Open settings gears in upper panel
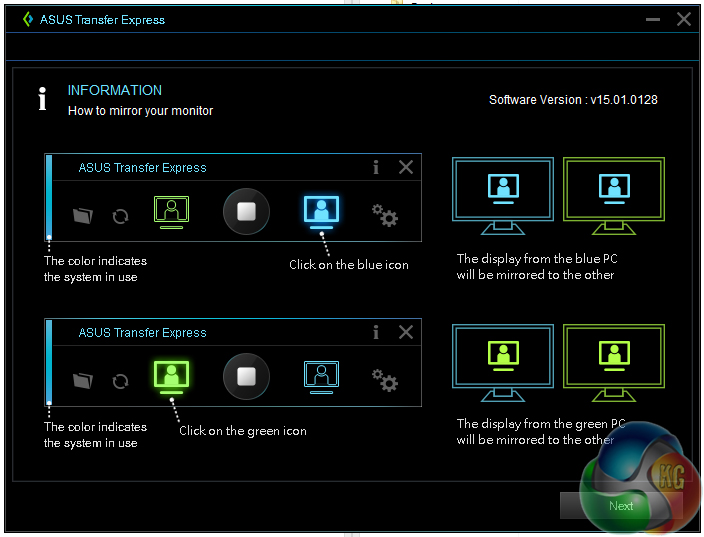The width and height of the screenshot is (704, 537). (385, 215)
